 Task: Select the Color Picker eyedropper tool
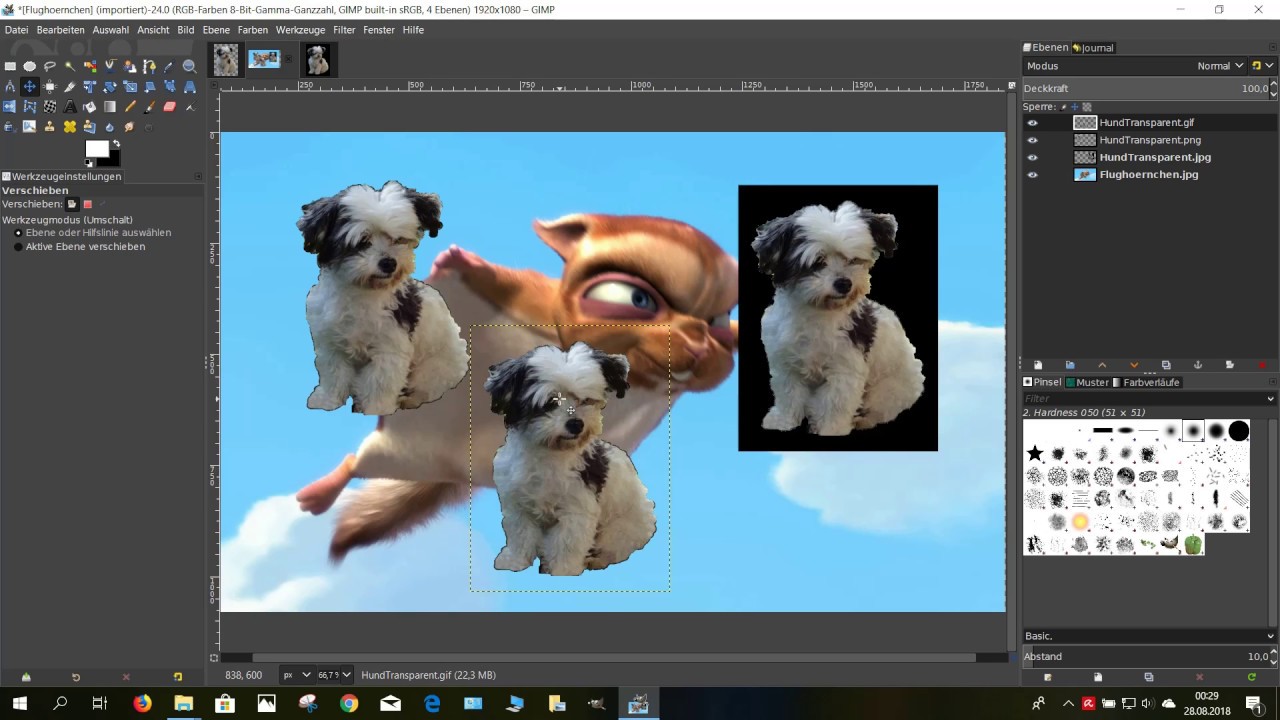click(170, 67)
